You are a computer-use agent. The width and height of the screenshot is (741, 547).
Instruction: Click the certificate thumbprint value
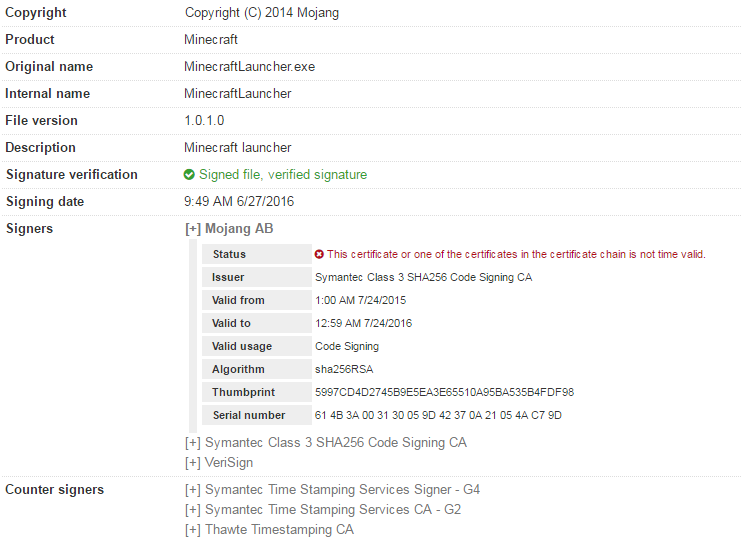pos(444,393)
